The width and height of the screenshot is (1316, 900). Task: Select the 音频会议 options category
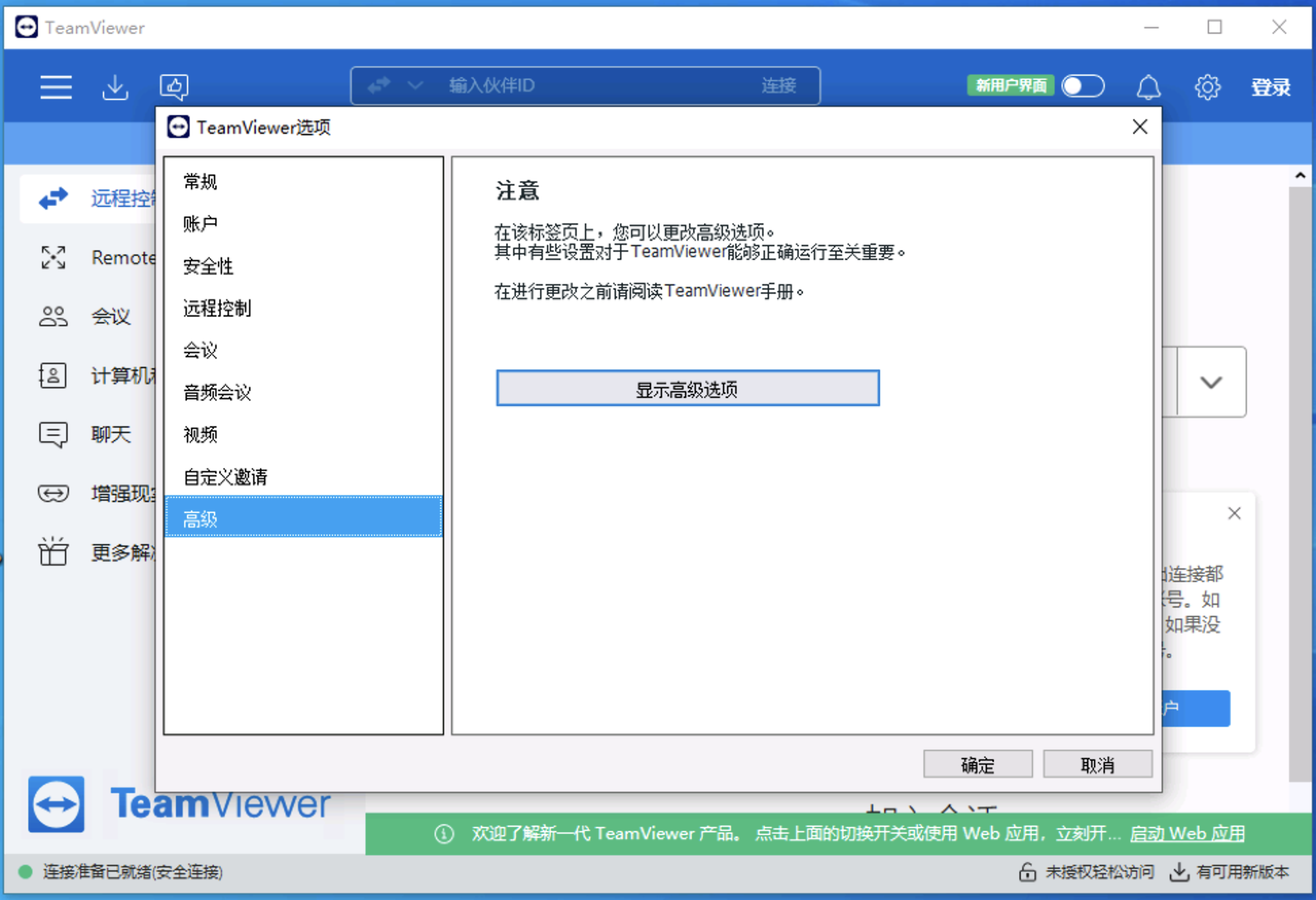pos(303,392)
